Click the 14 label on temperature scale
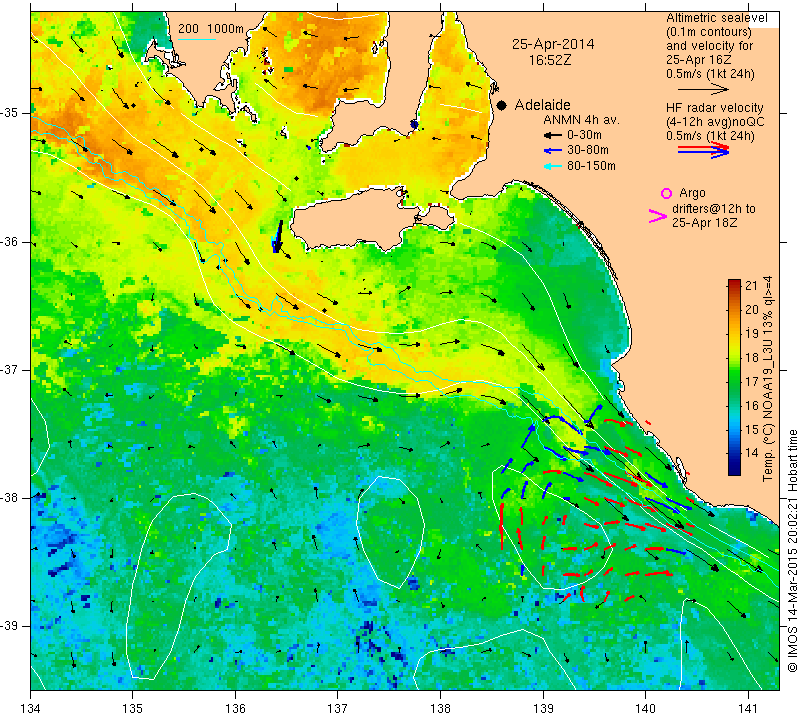The height and width of the screenshot is (720, 800). (x=752, y=453)
